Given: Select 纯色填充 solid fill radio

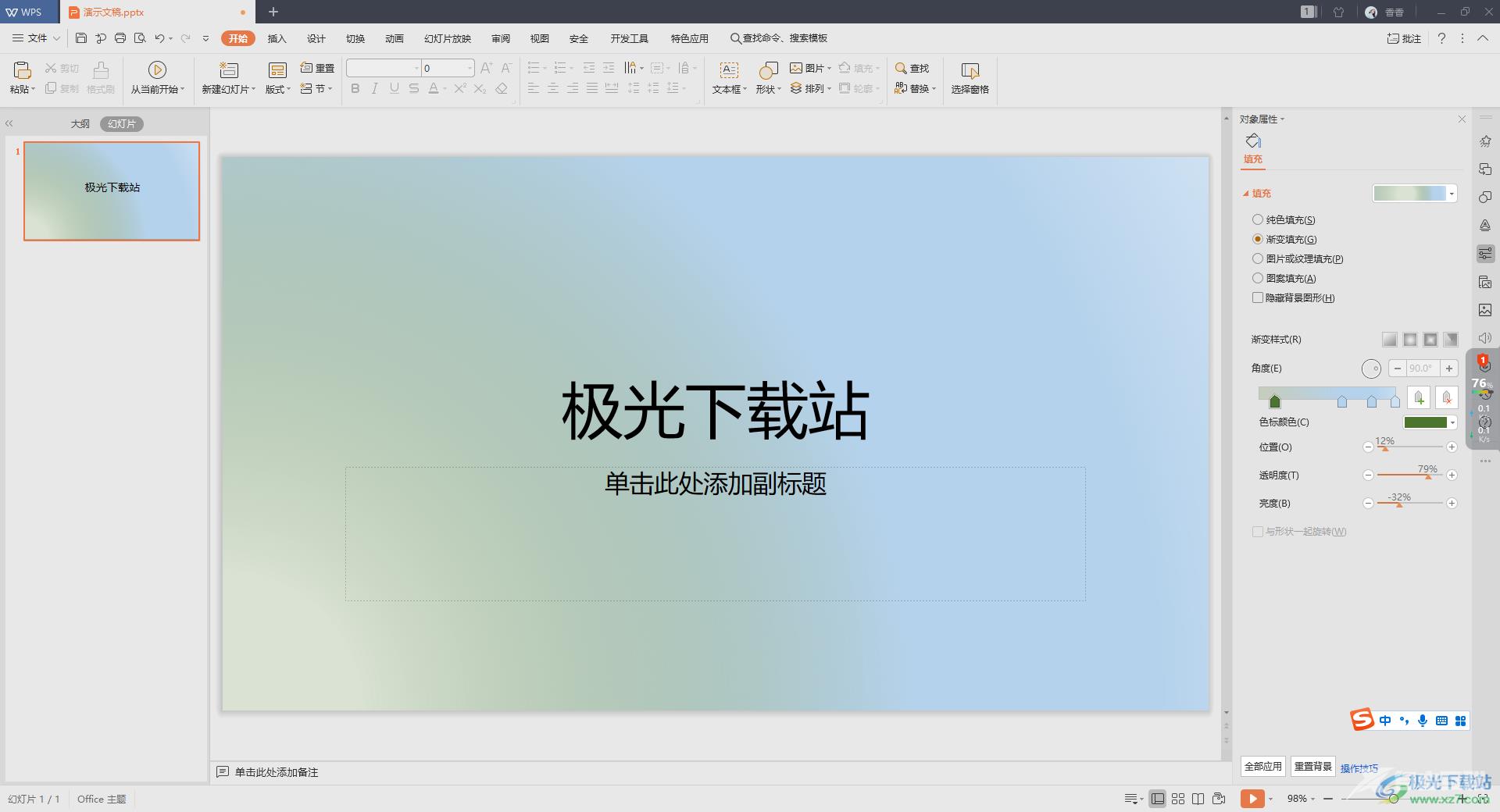Looking at the screenshot, I should tap(1258, 219).
